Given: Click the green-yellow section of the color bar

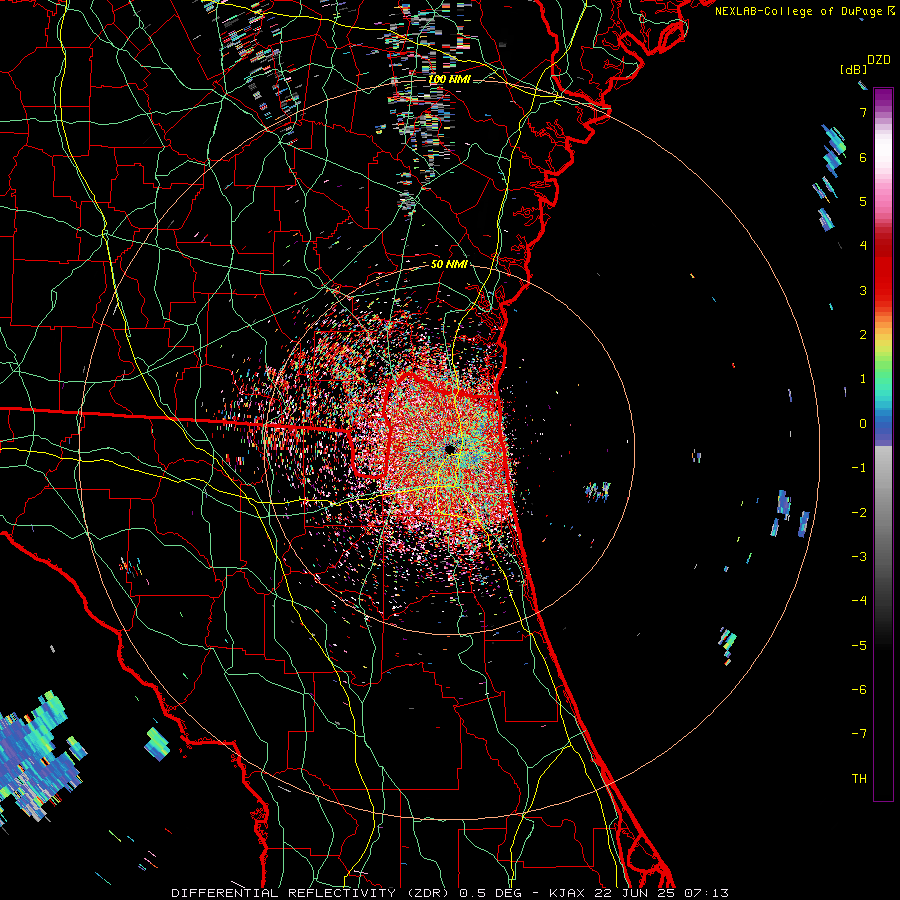Looking at the screenshot, I should [883, 359].
